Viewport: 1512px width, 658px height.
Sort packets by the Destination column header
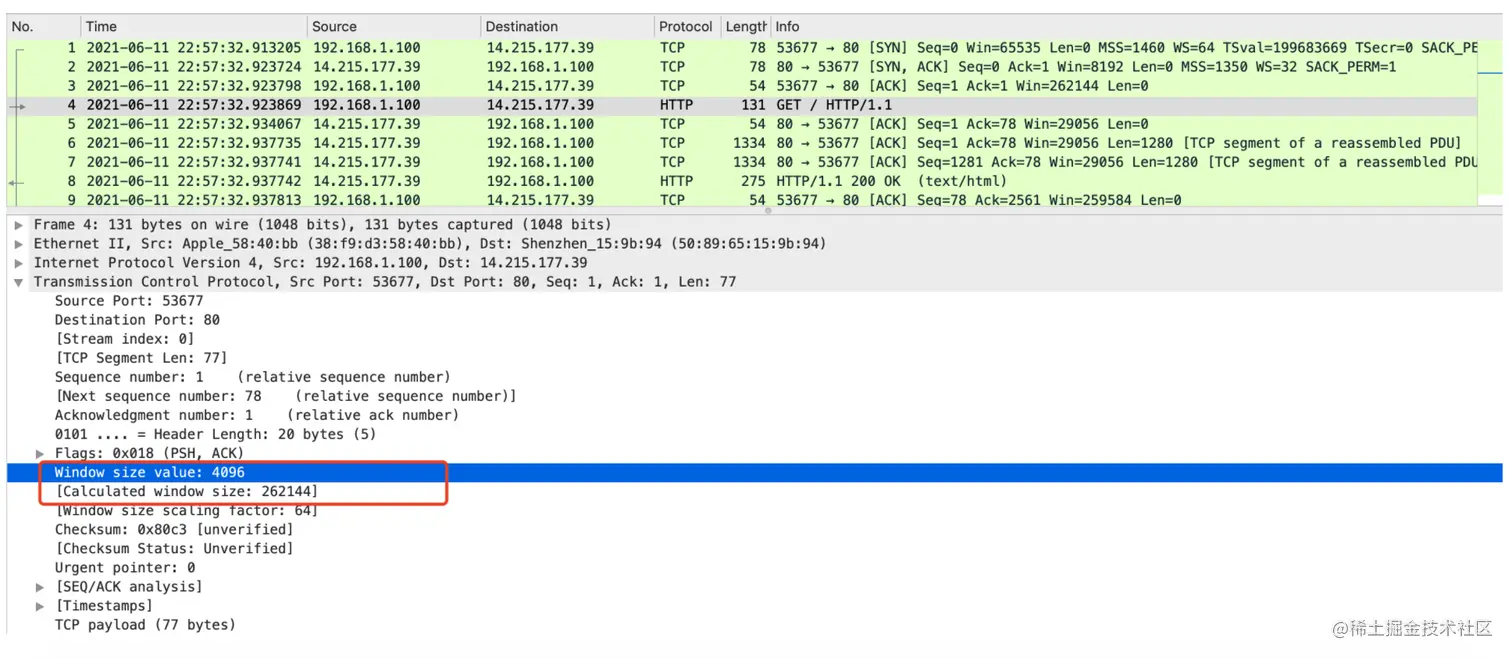pos(567,27)
